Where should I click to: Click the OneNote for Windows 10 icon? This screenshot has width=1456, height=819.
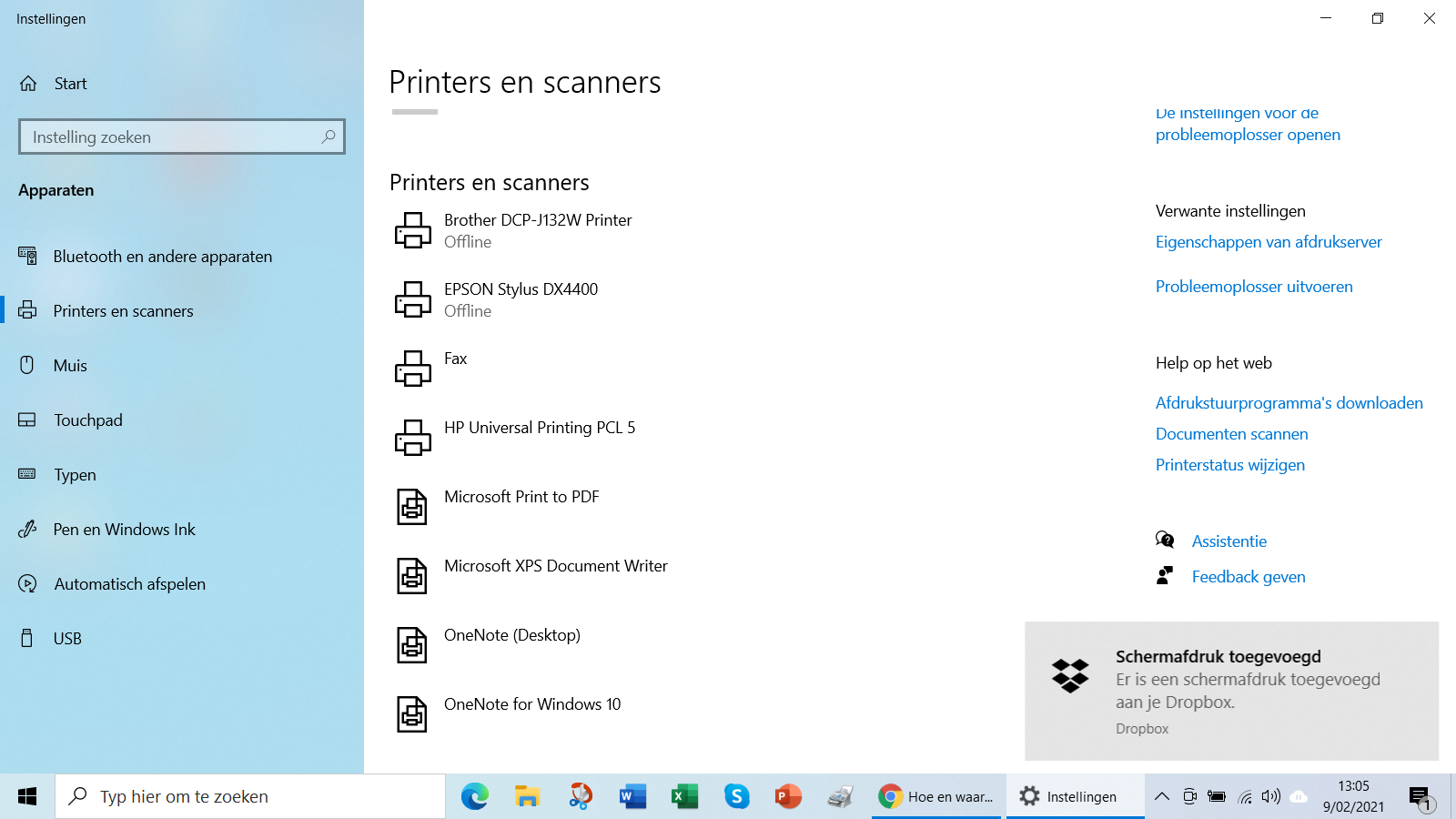412,714
